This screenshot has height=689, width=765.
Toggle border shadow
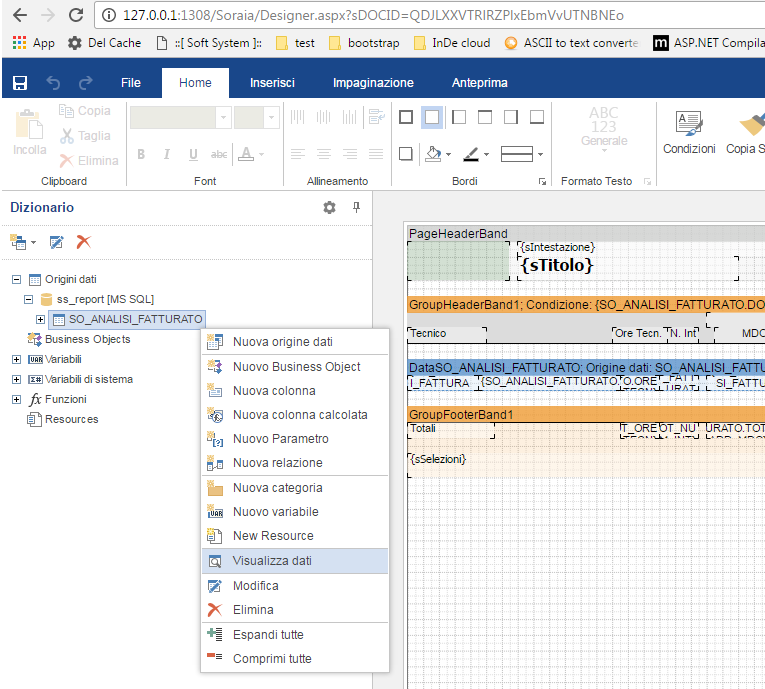406,154
